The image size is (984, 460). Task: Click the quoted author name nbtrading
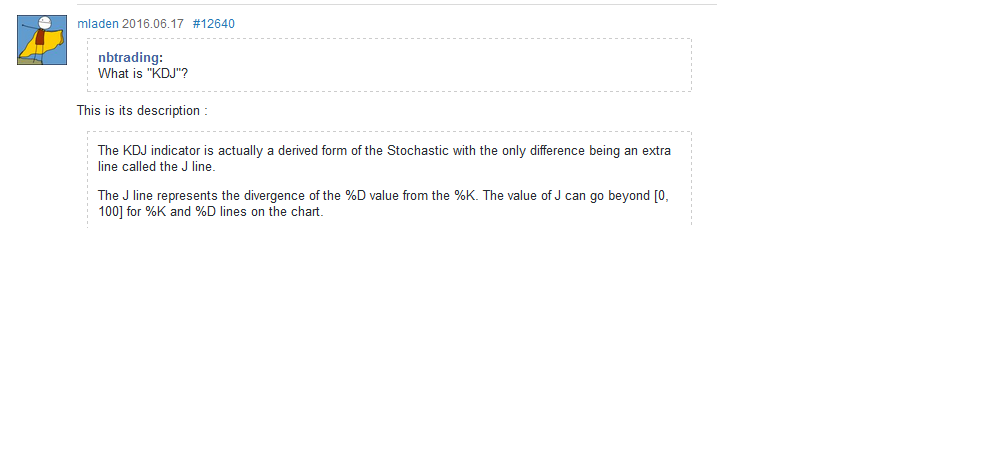coord(130,58)
